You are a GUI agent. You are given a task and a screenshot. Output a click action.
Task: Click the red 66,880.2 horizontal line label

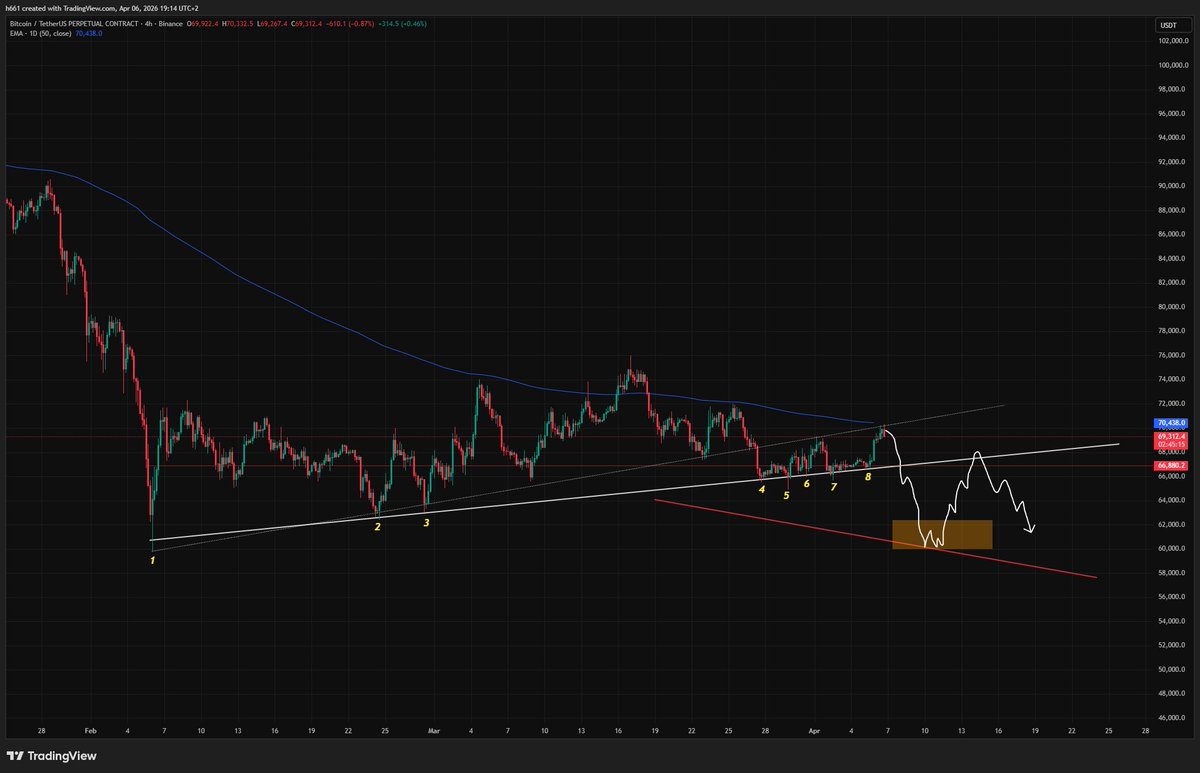[x=1172, y=466]
